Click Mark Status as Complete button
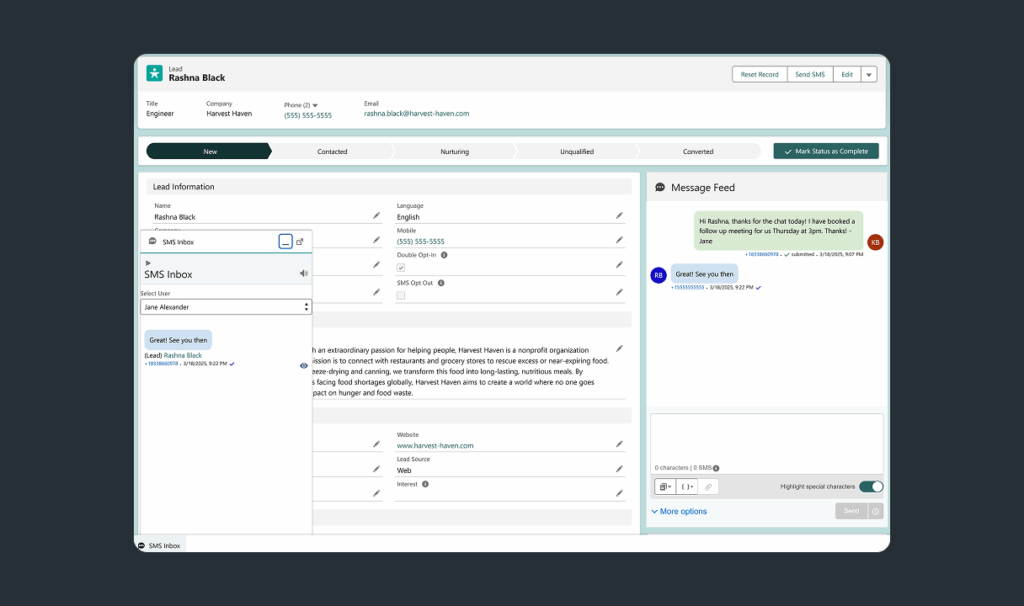The image size is (1024, 606). coord(826,151)
